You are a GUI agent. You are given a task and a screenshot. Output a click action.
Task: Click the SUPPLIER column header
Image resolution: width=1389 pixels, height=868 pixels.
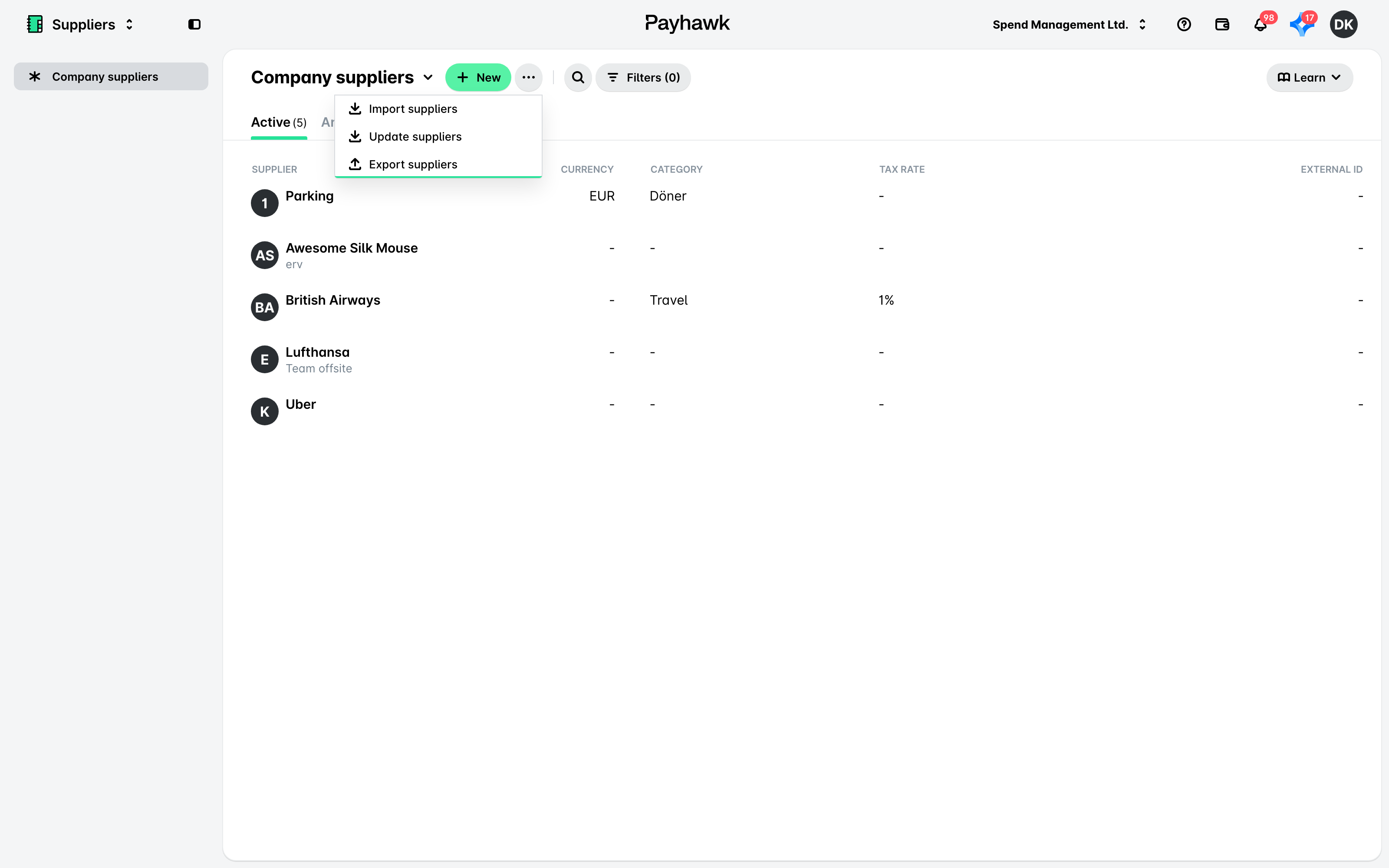coord(274,169)
